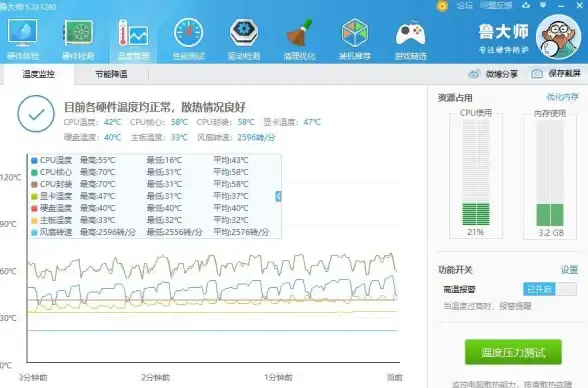
Task: Collapse the temperature legend panel arrow
Action: coord(278,196)
